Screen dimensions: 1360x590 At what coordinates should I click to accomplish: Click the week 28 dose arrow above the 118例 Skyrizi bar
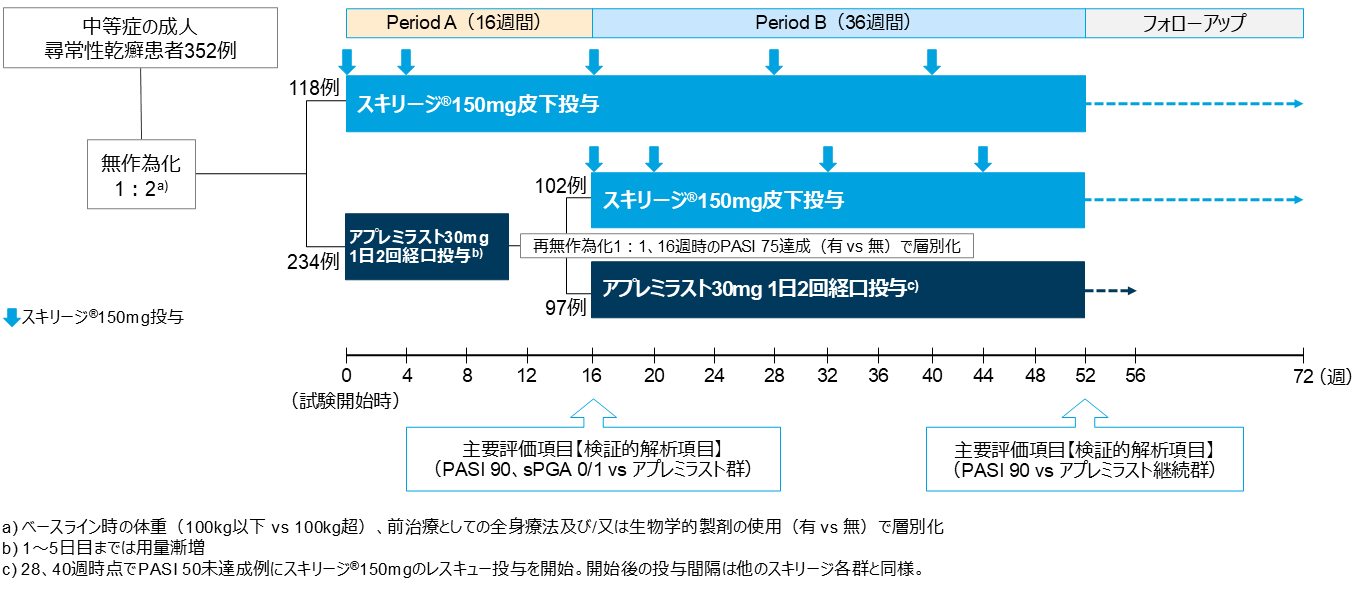(773, 61)
